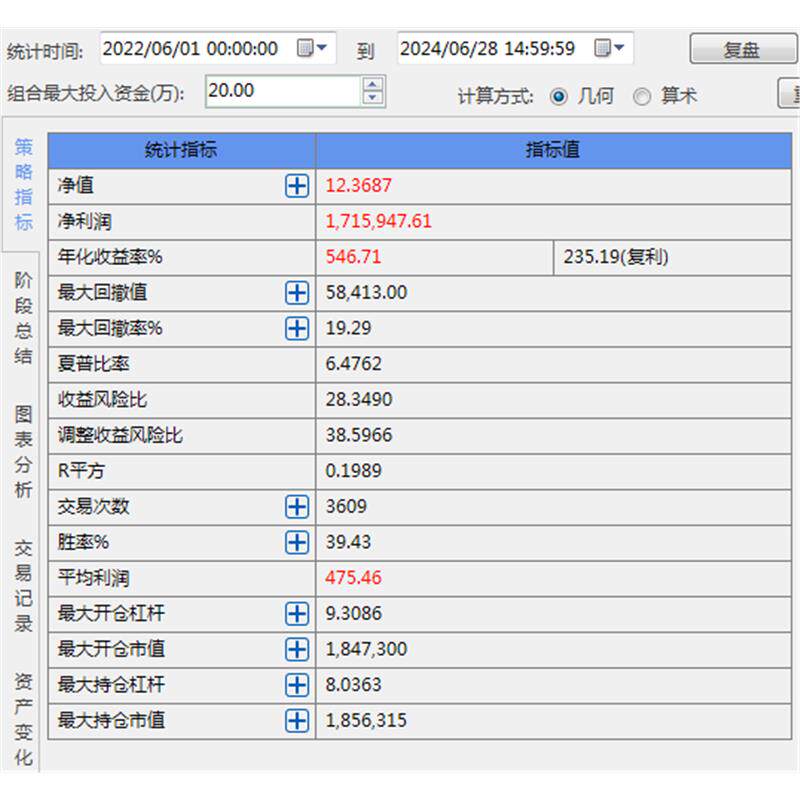The width and height of the screenshot is (800, 800).
Task: Select the 8.0363 leverage value
Action: 554,685
